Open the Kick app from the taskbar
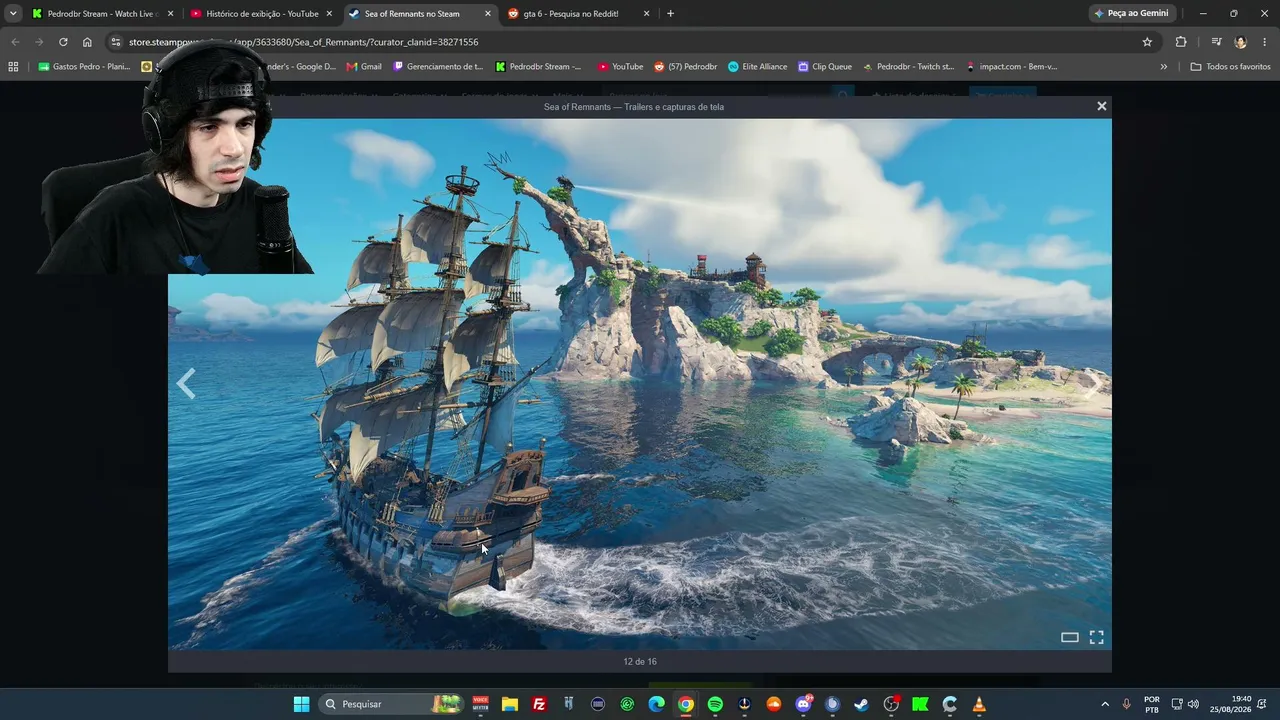Screen dimensions: 1280x720 pyautogui.click(x=920, y=704)
